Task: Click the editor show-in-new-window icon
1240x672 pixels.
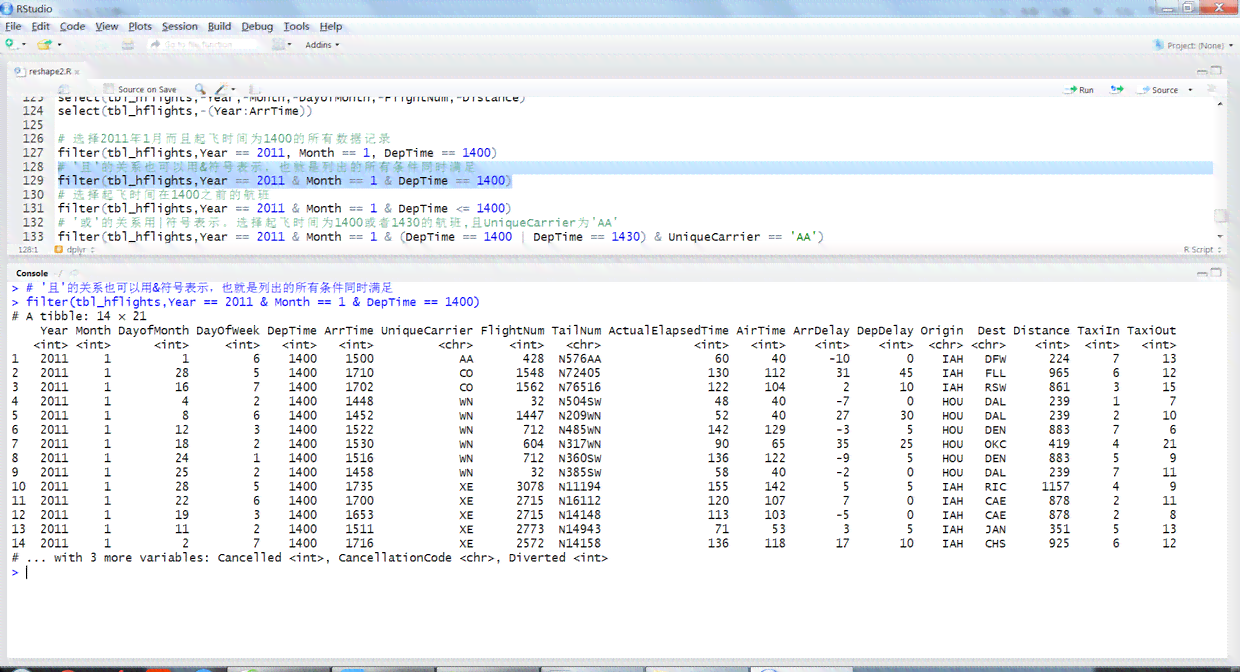Action: pos(64,89)
